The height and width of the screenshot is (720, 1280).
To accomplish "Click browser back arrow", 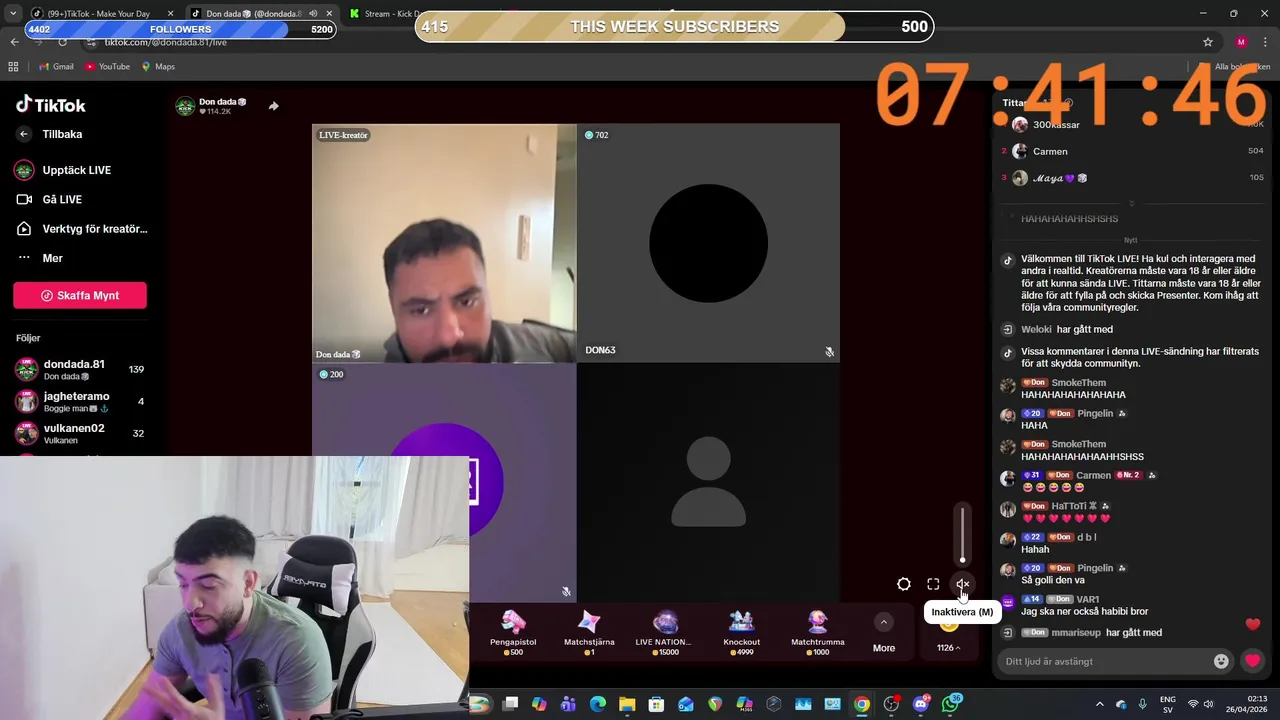I will [14, 42].
